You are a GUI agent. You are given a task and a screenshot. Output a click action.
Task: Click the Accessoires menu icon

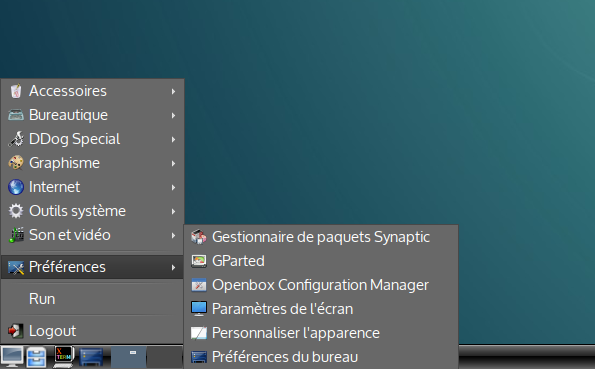click(x=16, y=91)
